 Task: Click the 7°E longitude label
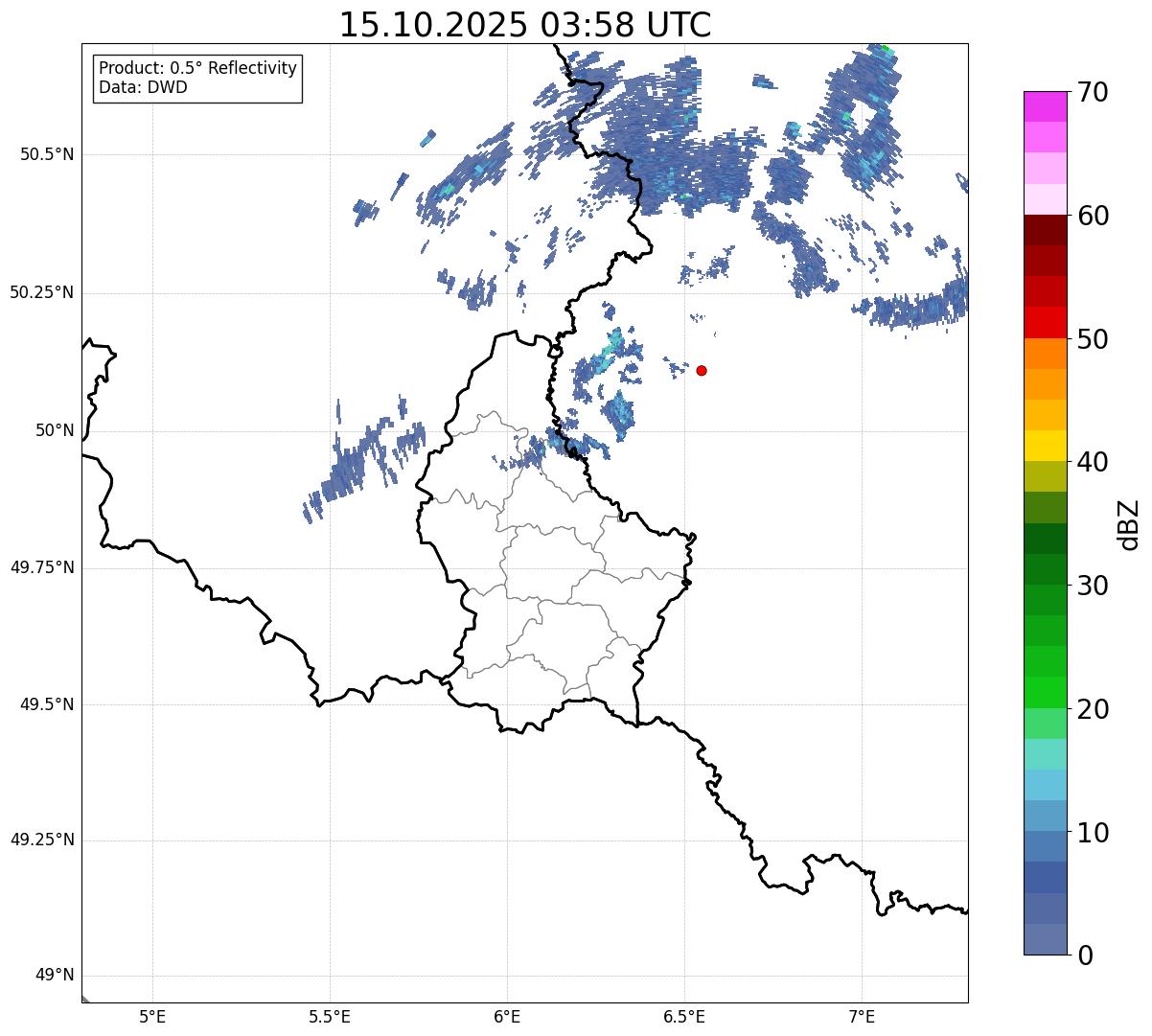pos(862,1017)
